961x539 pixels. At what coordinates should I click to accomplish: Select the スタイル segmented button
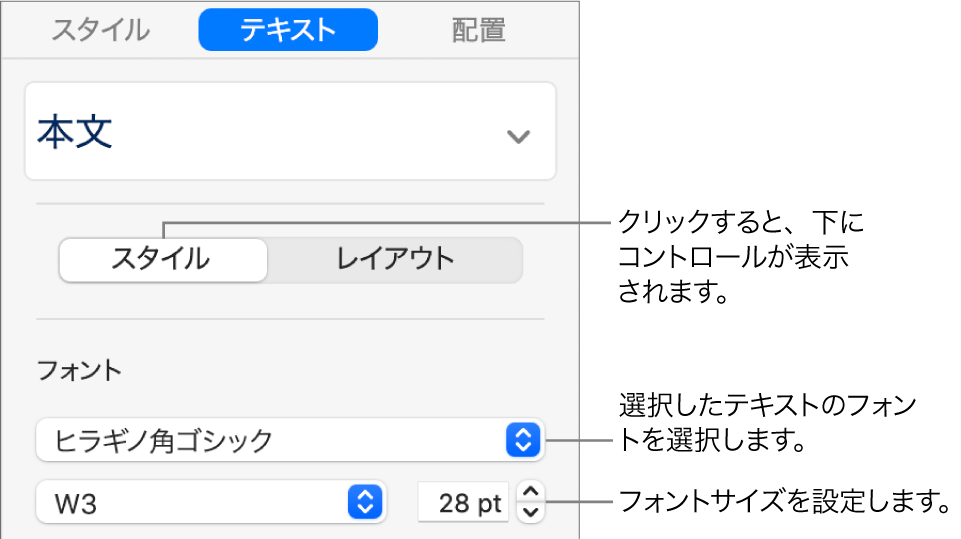point(163,259)
